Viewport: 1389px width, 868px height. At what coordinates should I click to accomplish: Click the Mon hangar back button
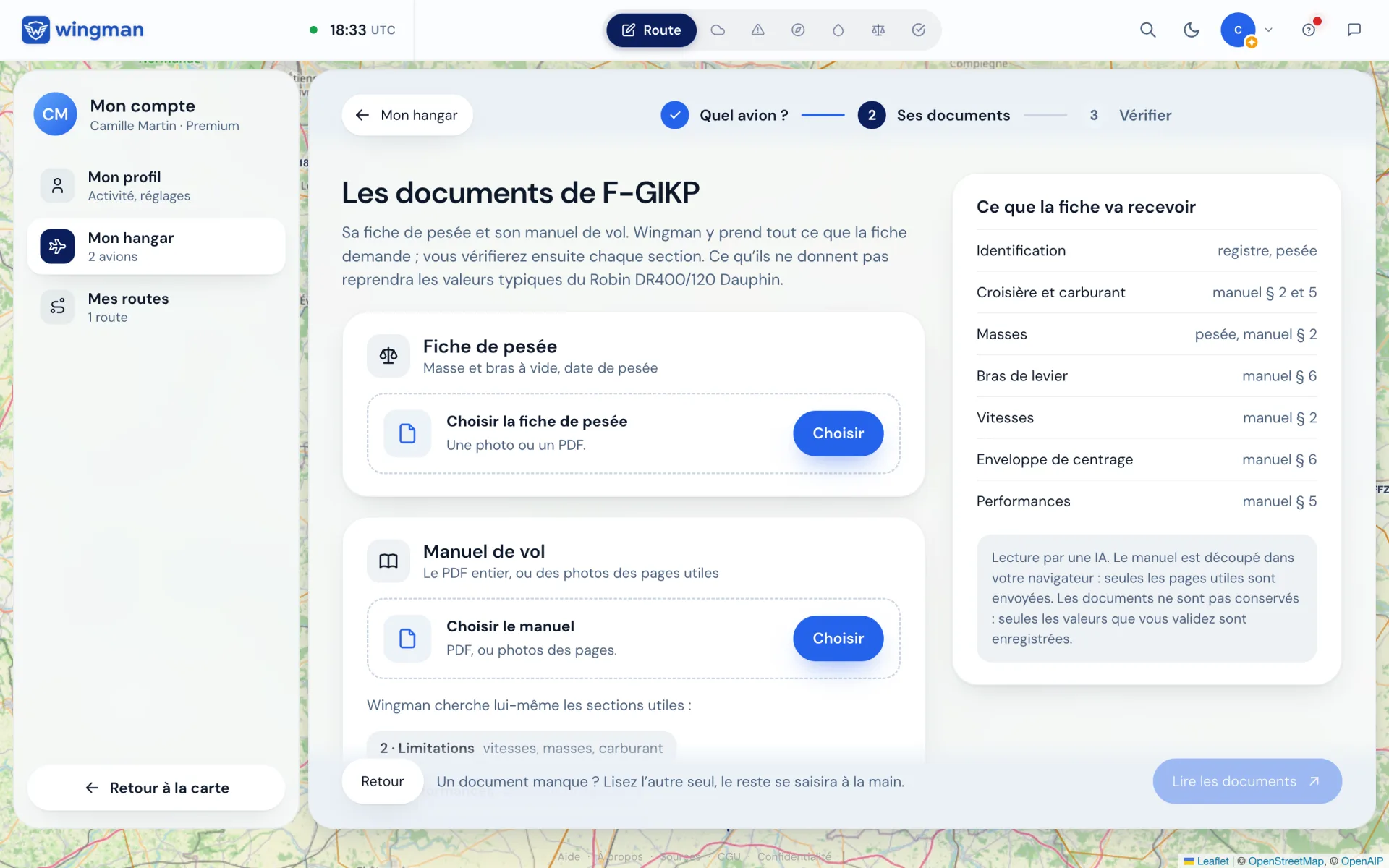[x=407, y=115]
